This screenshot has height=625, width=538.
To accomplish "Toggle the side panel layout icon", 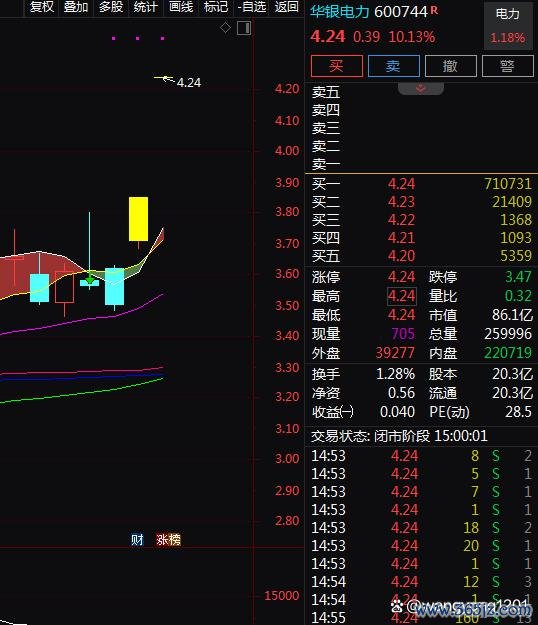I will point(244,28).
